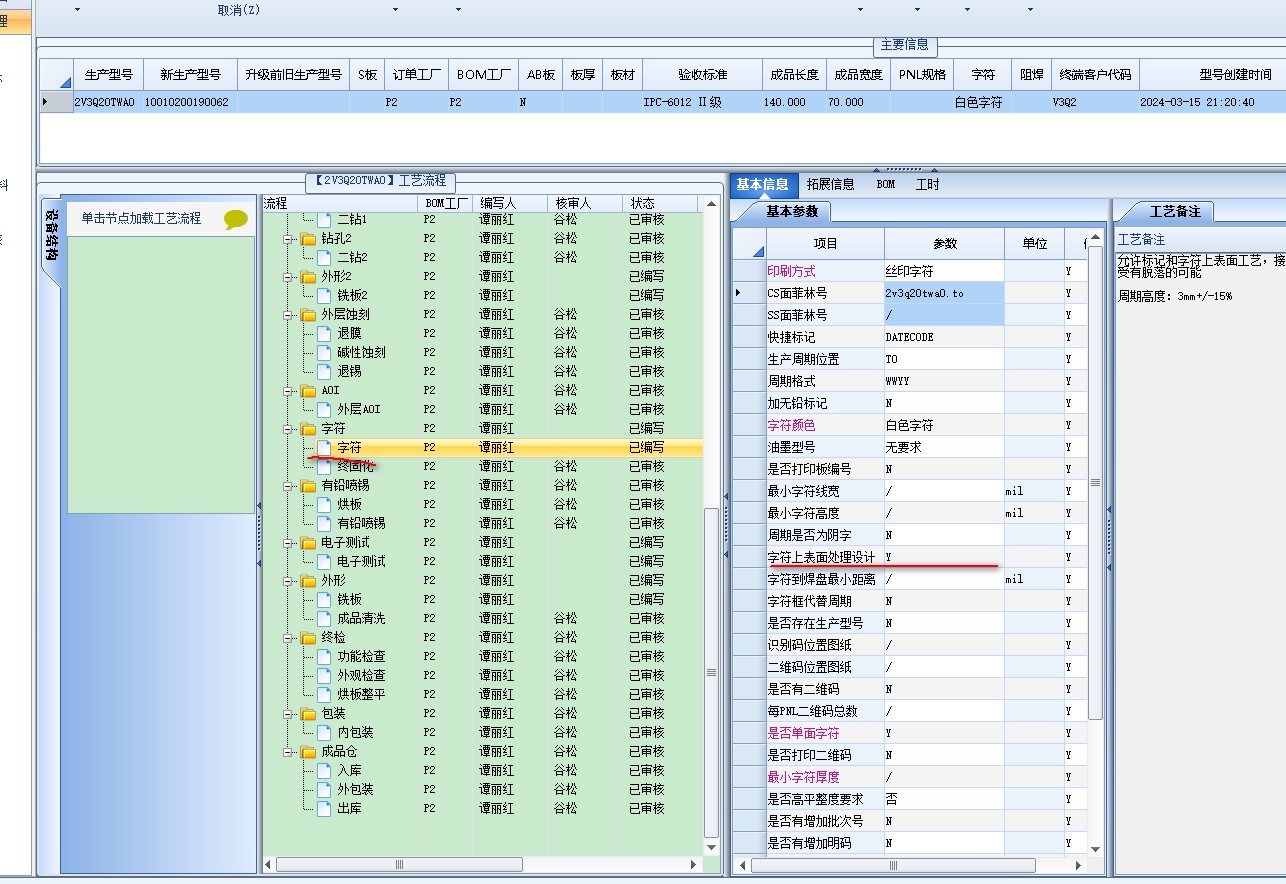Click the 二钻2 document icon
1286x884 pixels.
click(324, 258)
